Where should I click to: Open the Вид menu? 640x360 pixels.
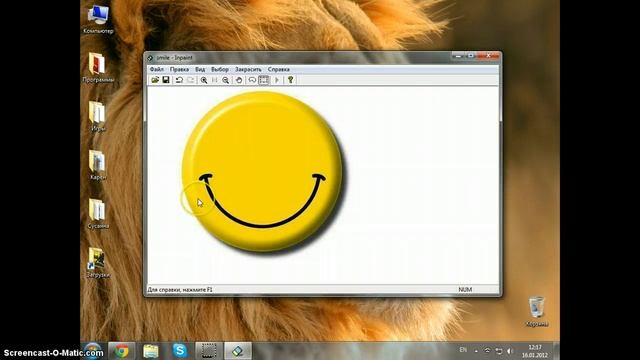[x=200, y=69]
